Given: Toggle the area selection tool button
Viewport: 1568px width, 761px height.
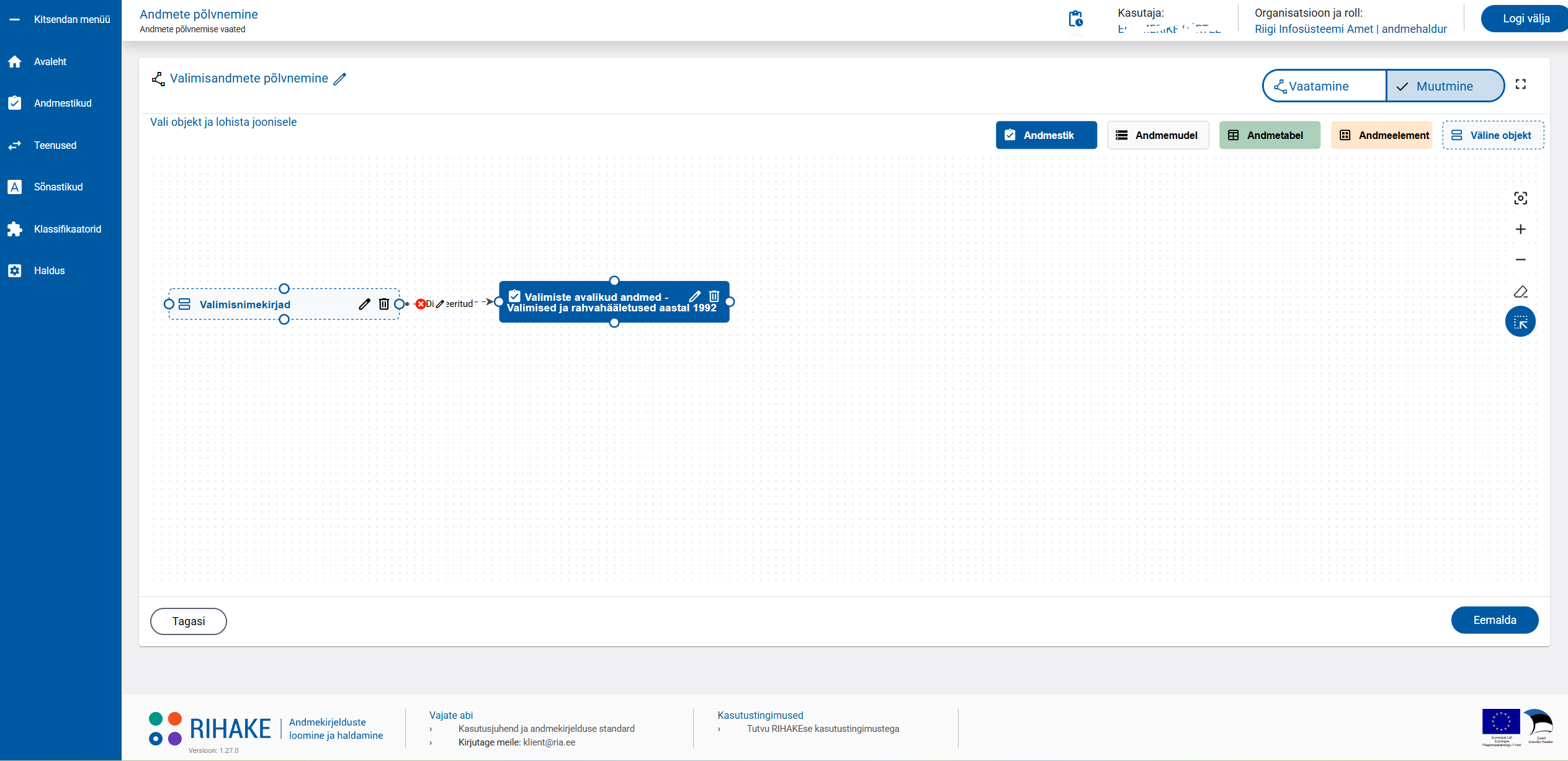Looking at the screenshot, I should [1520, 322].
